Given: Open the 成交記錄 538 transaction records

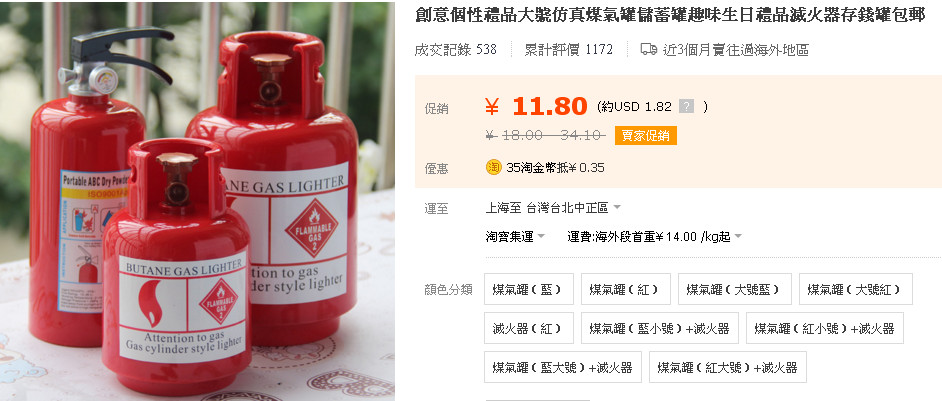Looking at the screenshot, I should coord(455,49).
